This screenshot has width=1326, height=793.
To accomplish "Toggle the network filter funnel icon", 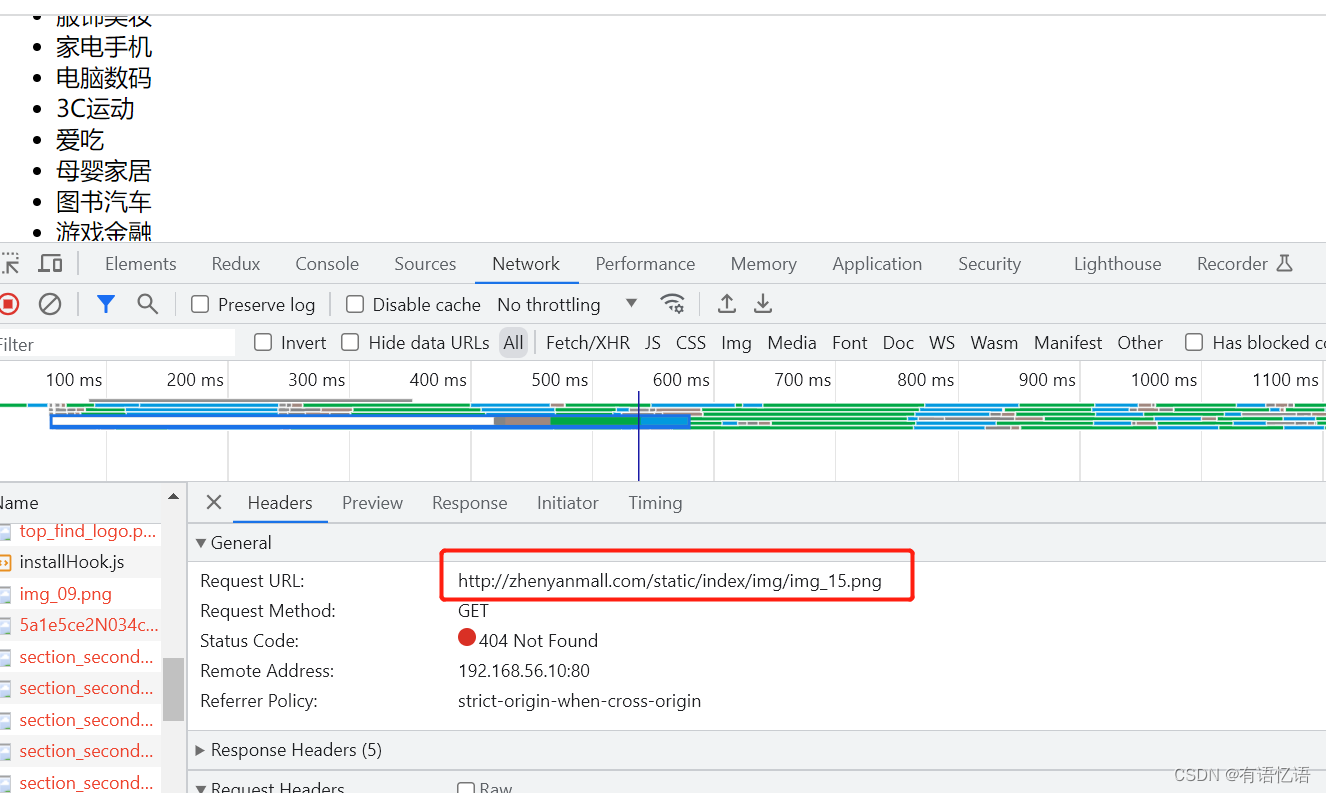I will 106,304.
